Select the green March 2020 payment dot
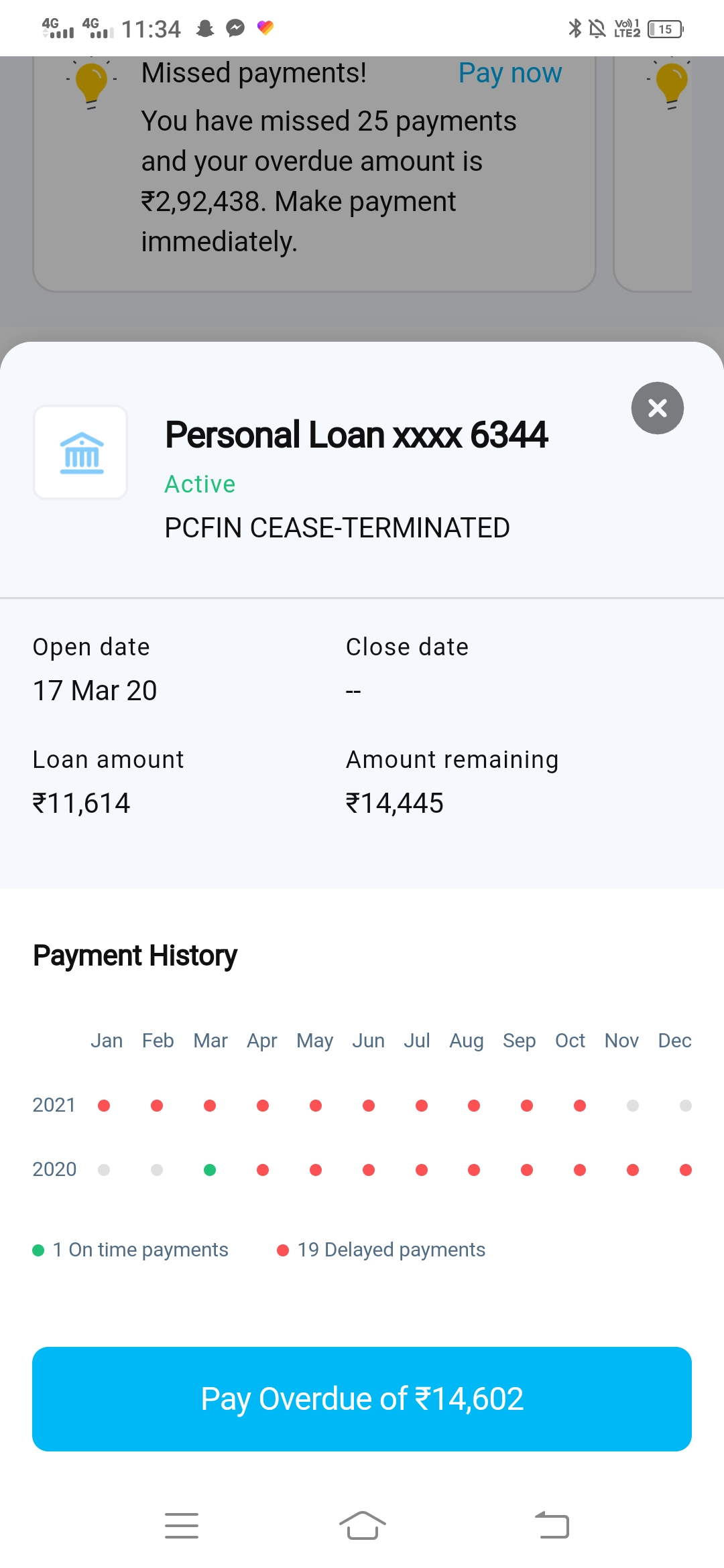Screen dimensions: 724x1568 click(x=210, y=1170)
